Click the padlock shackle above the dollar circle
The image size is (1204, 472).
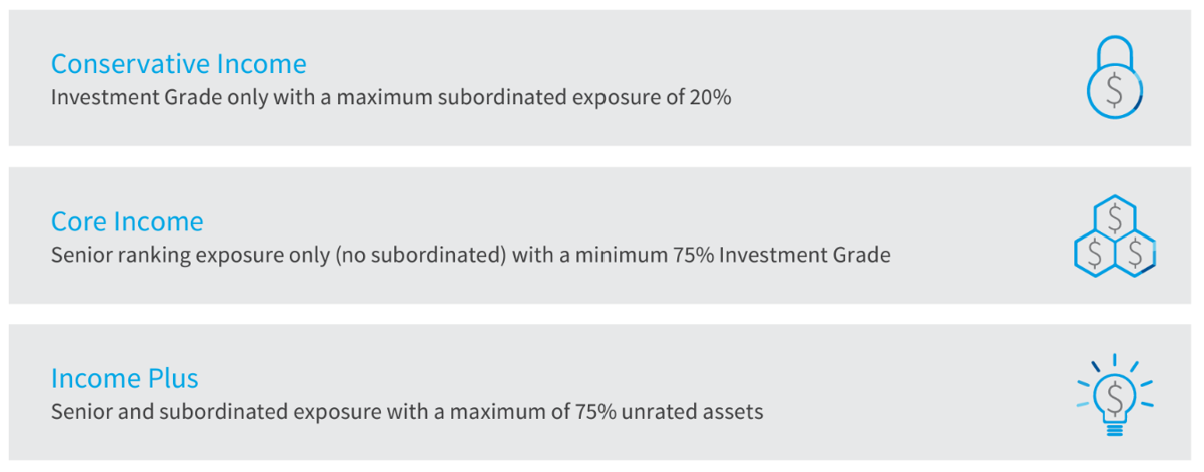coord(1114,50)
